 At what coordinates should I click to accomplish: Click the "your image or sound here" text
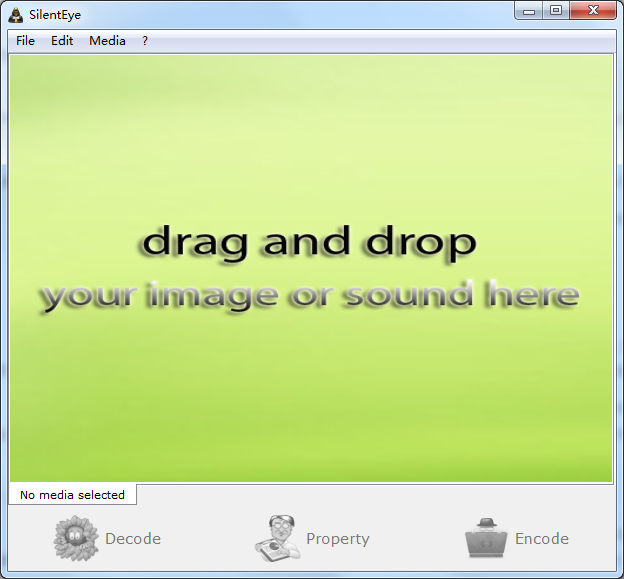coord(309,295)
